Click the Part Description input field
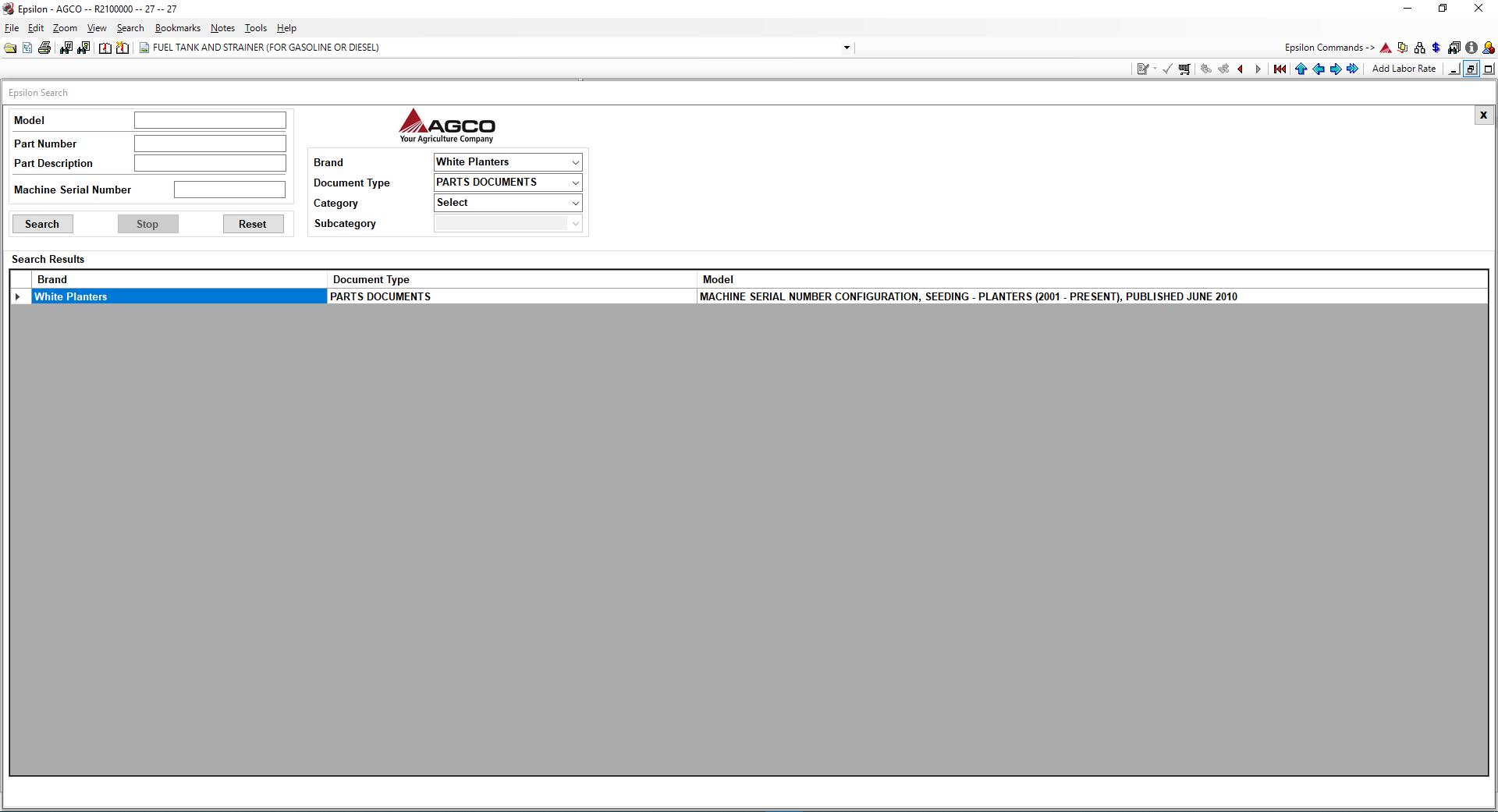Screen dimensions: 1498x812 (x=210, y=163)
